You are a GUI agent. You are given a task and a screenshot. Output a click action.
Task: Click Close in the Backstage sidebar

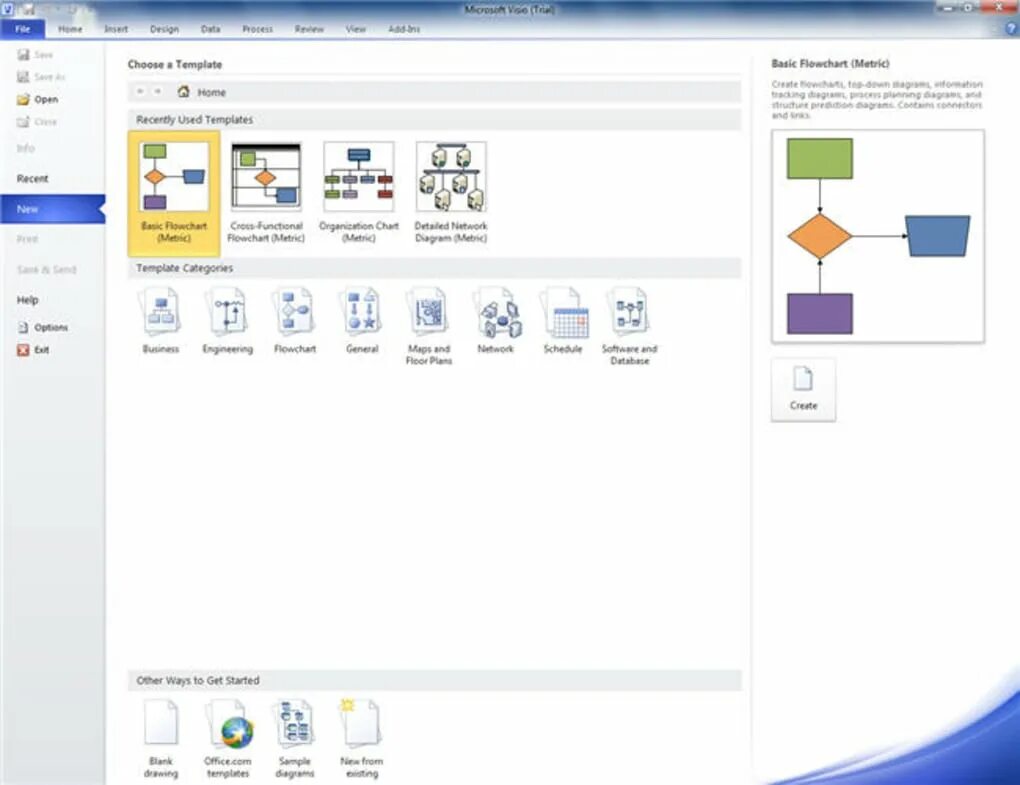tap(37, 122)
